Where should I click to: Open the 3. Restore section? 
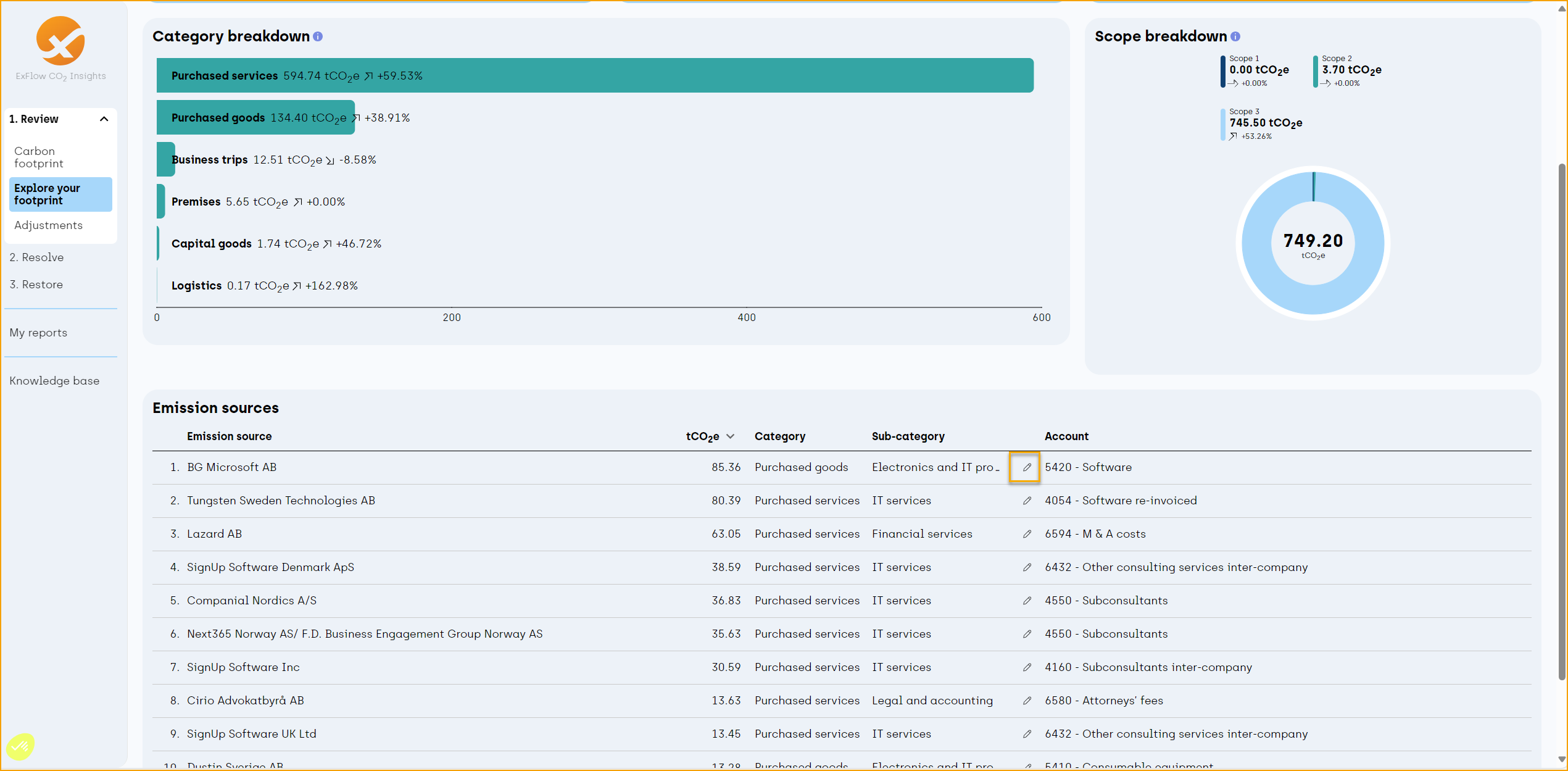[x=37, y=284]
